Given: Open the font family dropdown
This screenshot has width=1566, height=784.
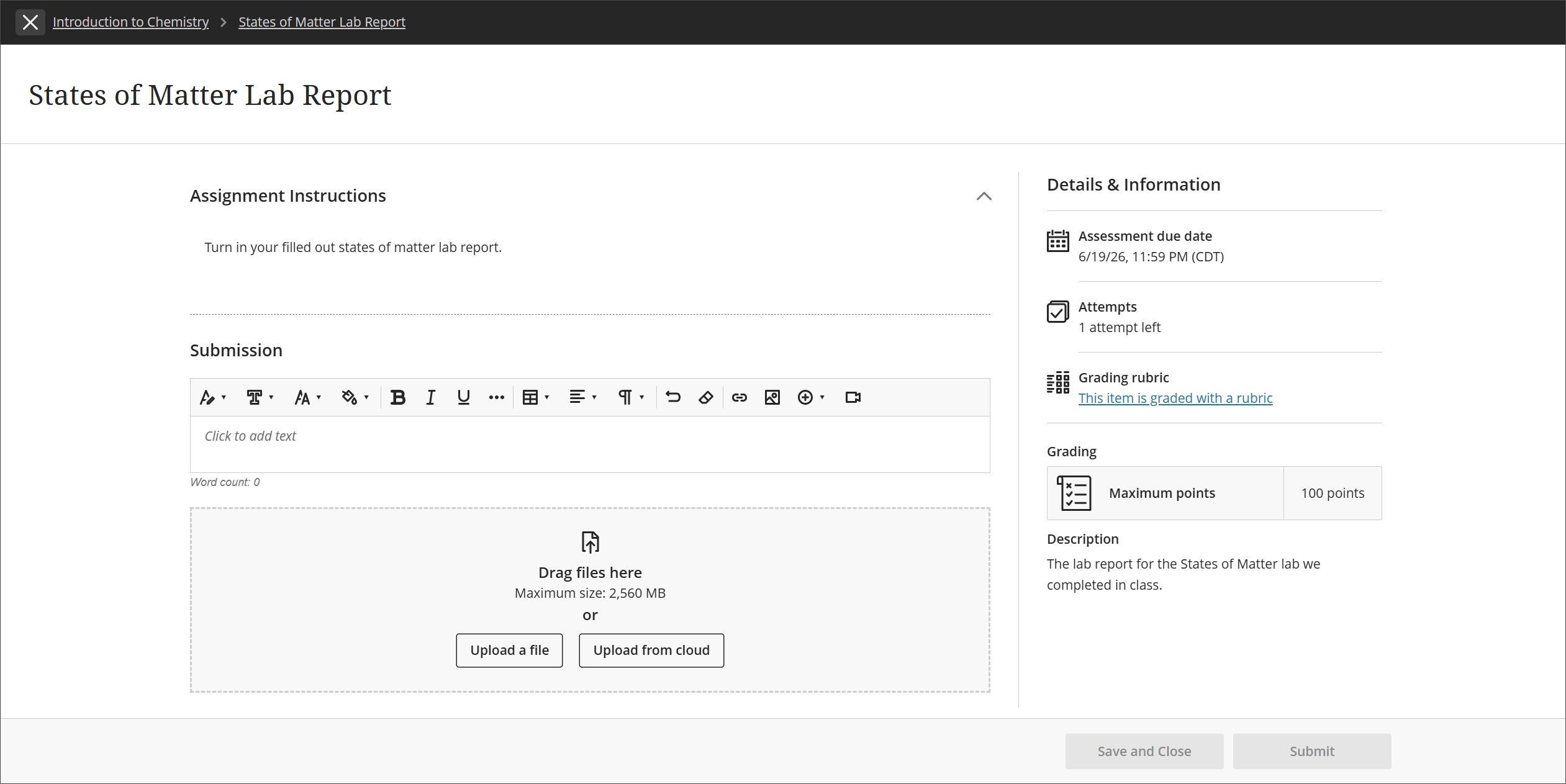Looking at the screenshot, I should tap(260, 397).
